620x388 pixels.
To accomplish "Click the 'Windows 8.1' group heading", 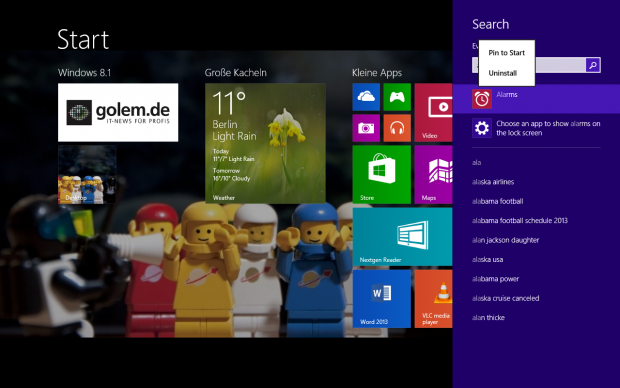I will click(84, 73).
